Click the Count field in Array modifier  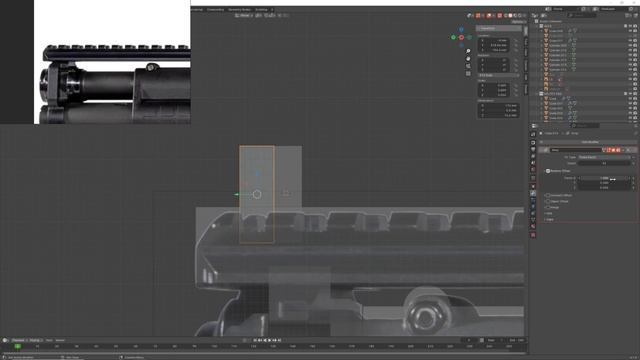[604, 163]
